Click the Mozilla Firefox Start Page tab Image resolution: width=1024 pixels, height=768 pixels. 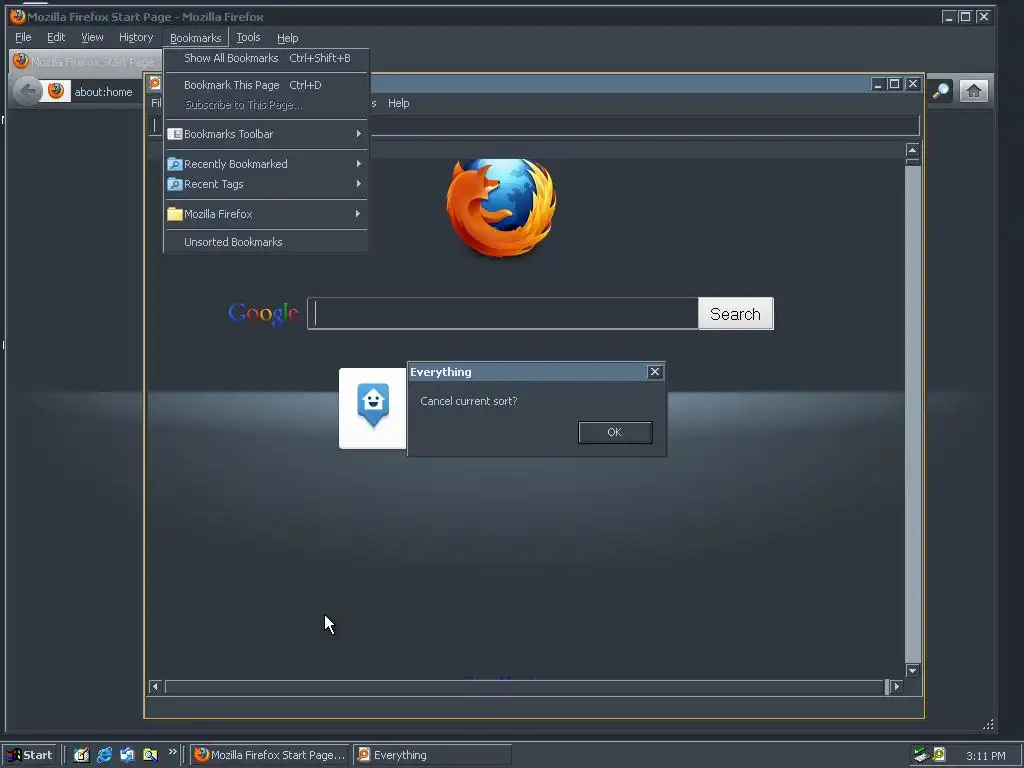click(x=86, y=62)
